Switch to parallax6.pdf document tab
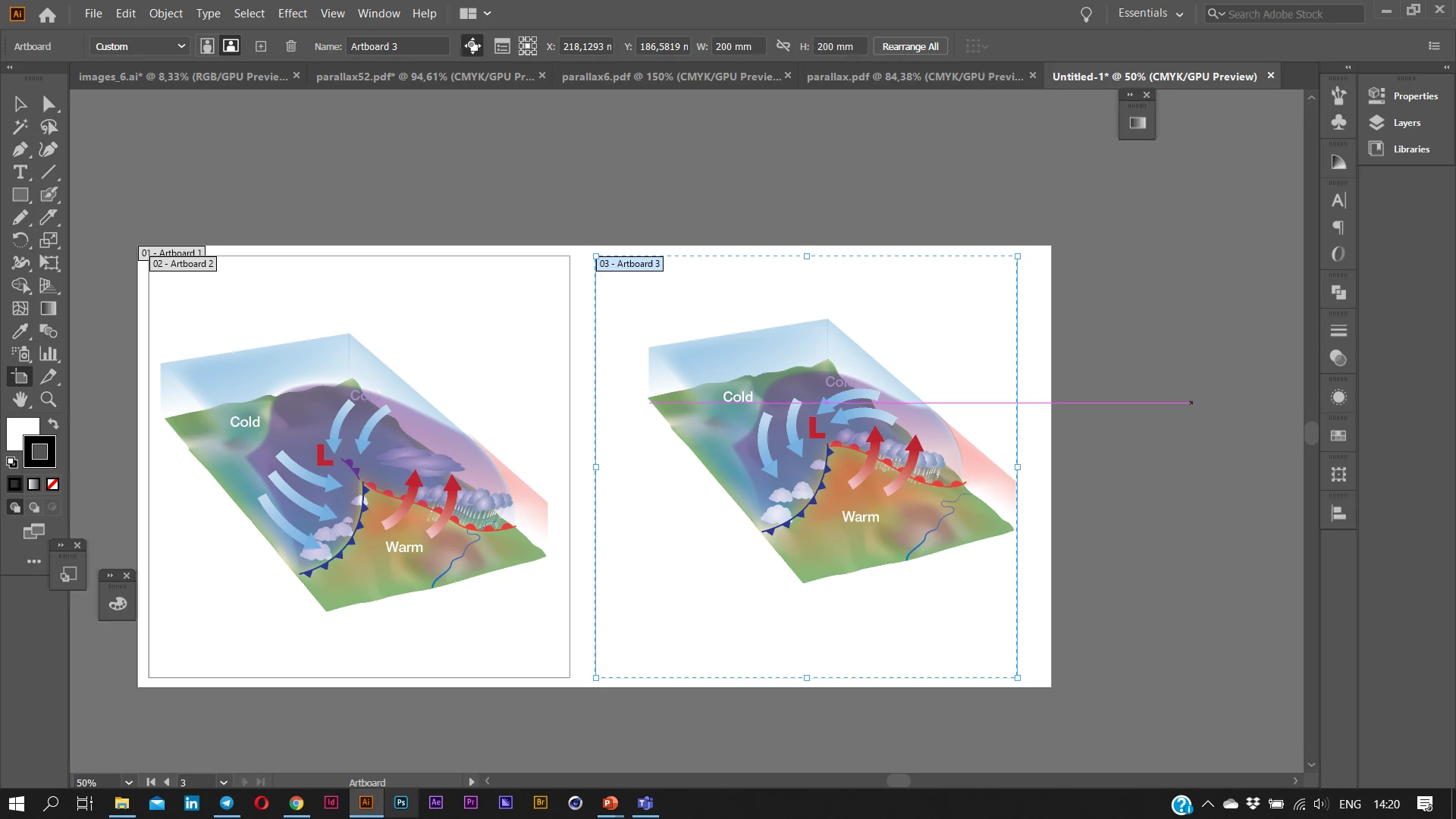The width and height of the screenshot is (1456, 819). pos(670,77)
